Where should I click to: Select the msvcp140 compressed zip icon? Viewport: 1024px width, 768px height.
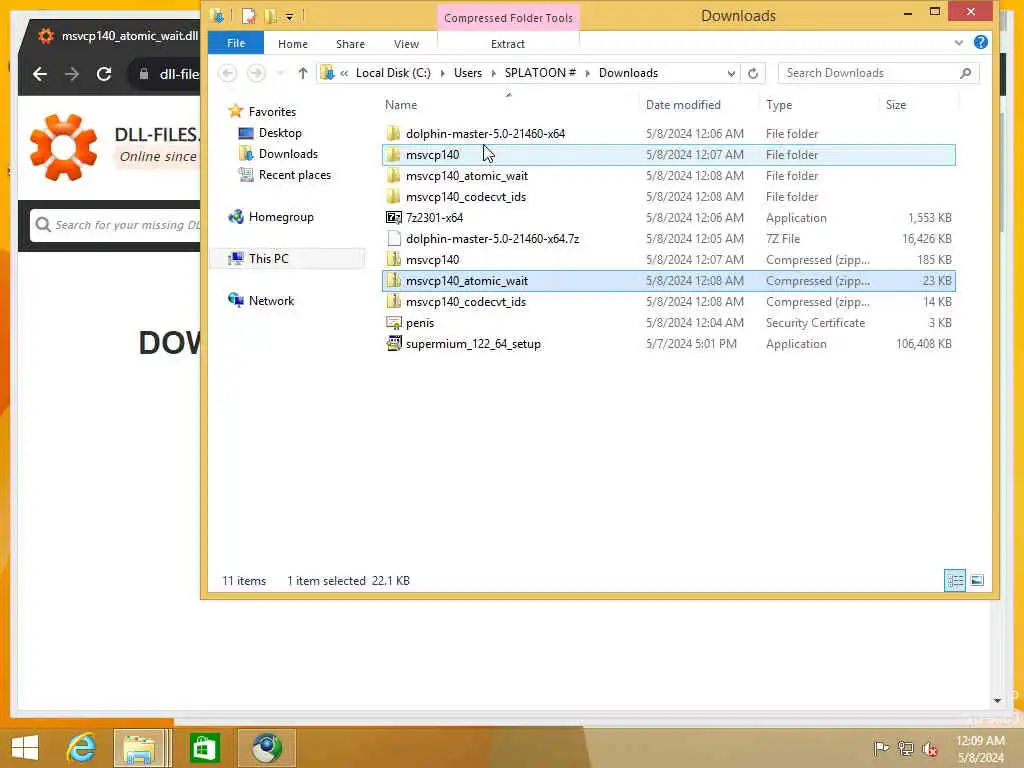tap(393, 259)
